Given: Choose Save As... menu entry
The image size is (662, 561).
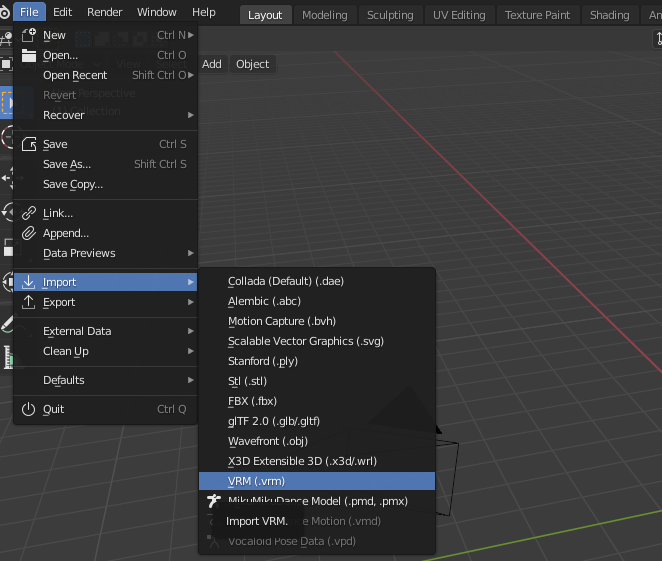Looking at the screenshot, I should [x=106, y=164].
